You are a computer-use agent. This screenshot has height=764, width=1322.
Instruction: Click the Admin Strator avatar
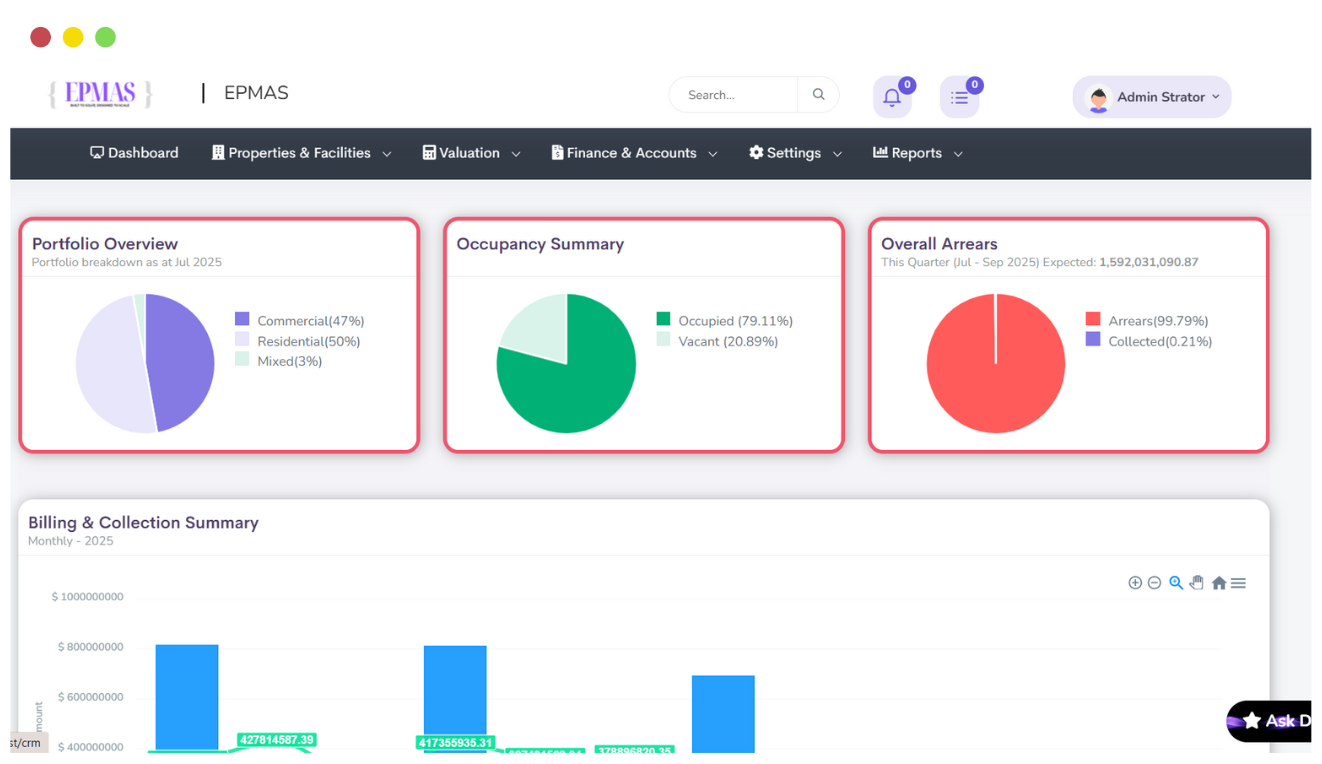(1098, 98)
